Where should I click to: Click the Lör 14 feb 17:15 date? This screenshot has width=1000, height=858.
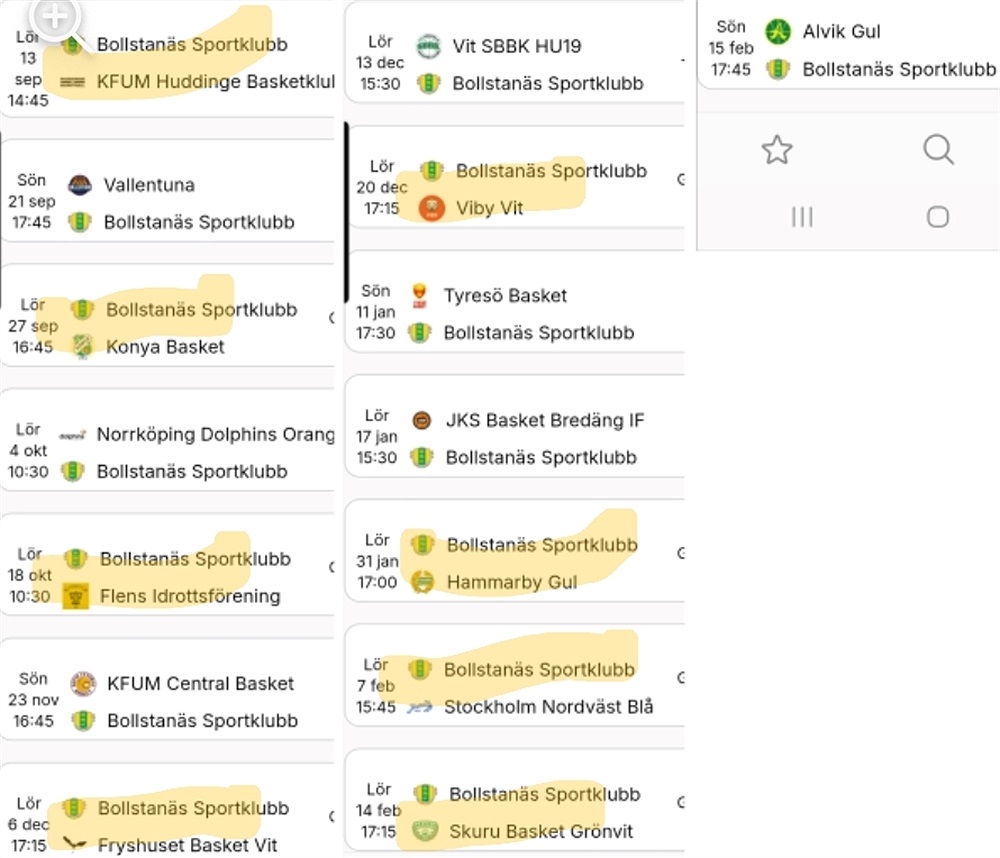pos(378,810)
